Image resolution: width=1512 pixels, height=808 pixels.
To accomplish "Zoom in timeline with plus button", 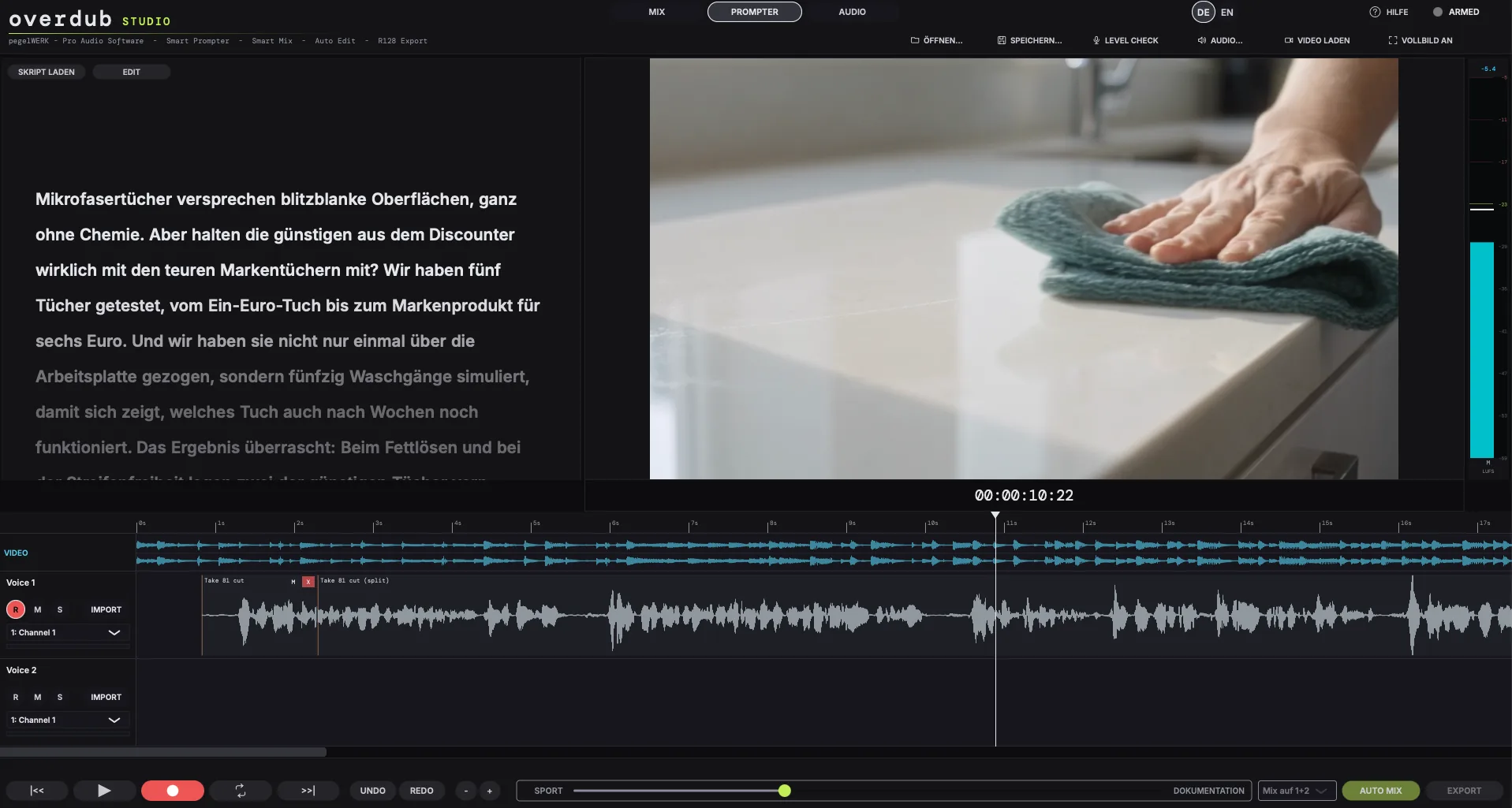I will click(x=490, y=791).
